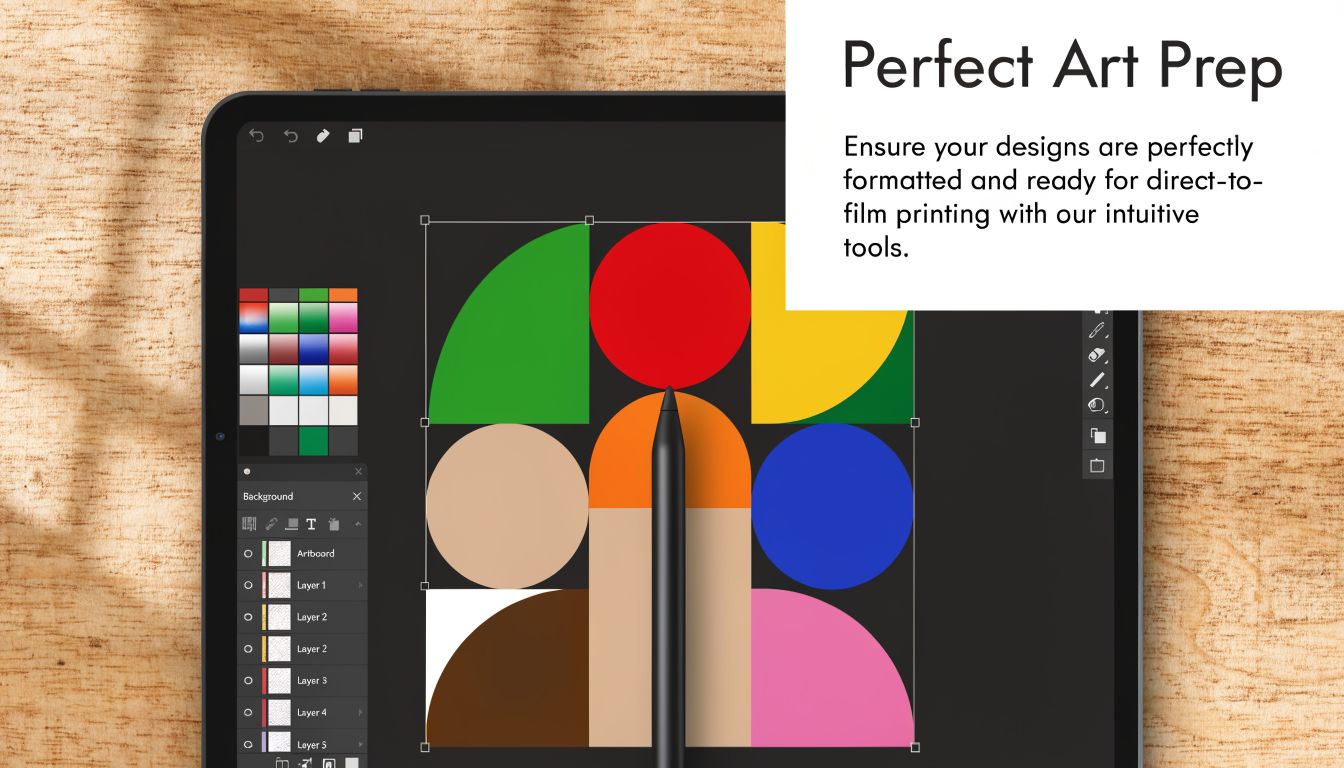Pick the solid black swatch

click(x=254, y=441)
